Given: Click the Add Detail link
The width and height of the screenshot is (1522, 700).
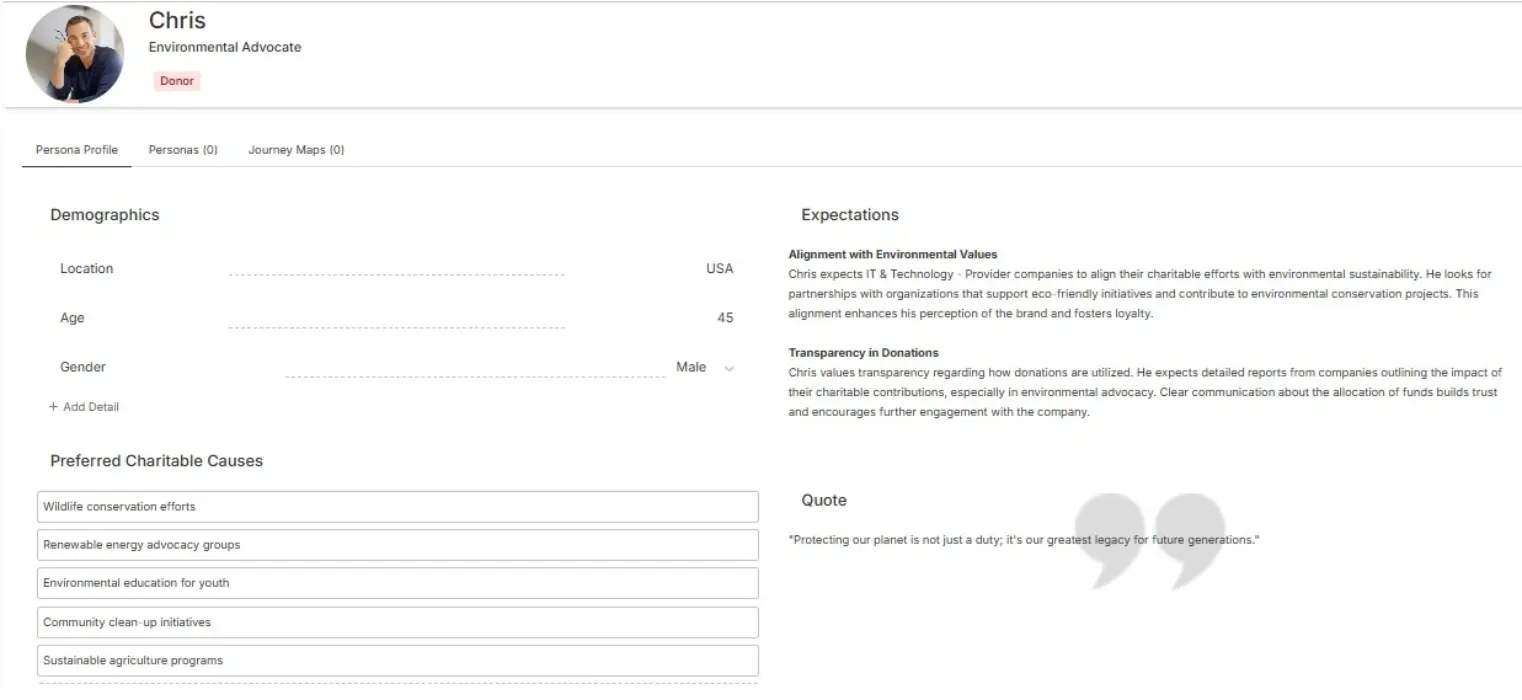Looking at the screenshot, I should coord(89,406).
